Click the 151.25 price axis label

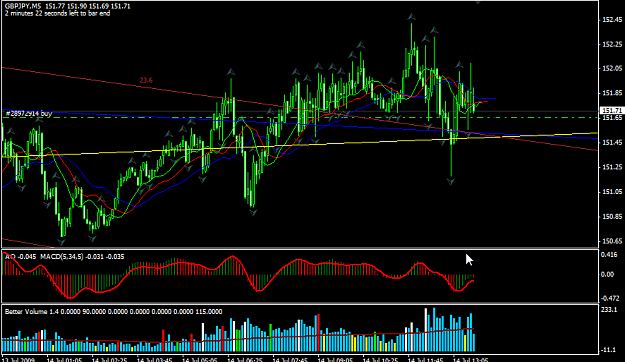point(613,167)
